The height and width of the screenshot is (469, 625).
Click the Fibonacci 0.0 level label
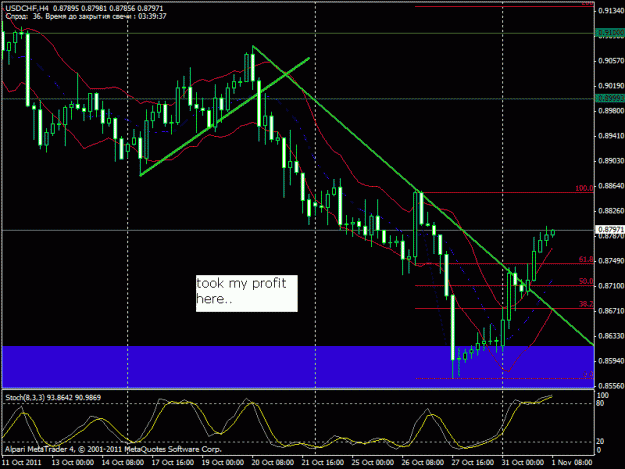pos(588,375)
